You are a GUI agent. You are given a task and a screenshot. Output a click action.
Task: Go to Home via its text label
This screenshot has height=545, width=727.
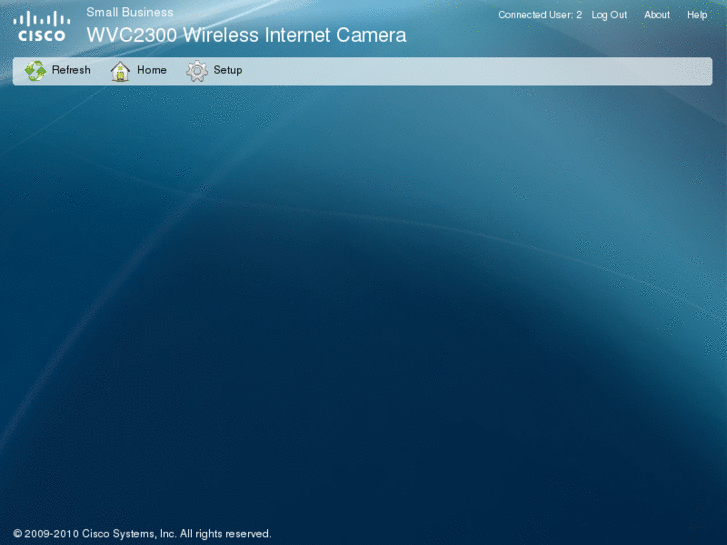tap(152, 70)
